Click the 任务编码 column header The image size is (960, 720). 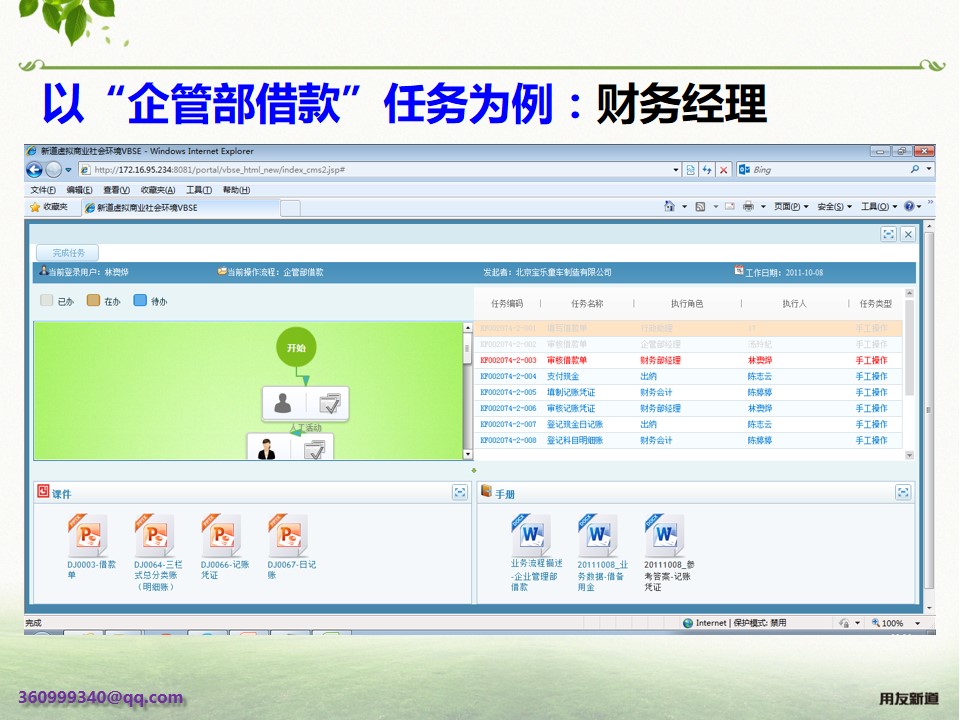507,303
